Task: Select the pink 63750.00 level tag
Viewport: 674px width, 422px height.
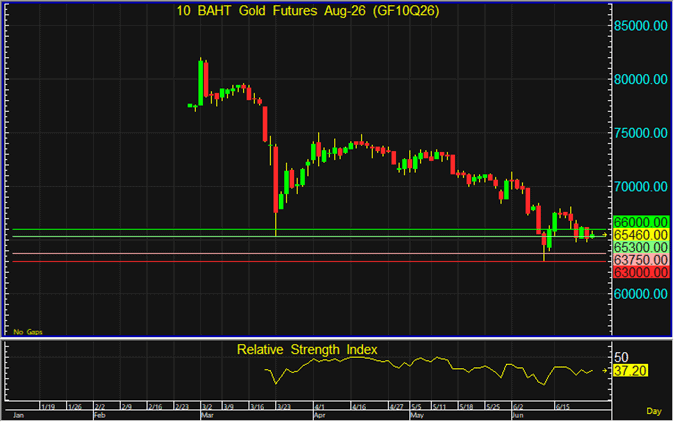Action: (641, 260)
